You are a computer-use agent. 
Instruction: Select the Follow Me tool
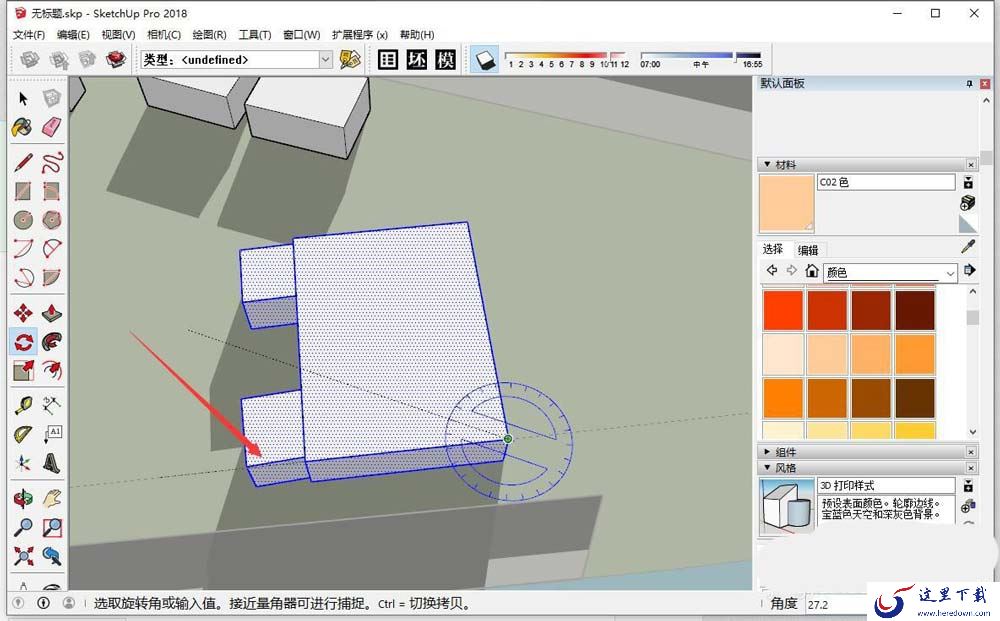(52, 342)
